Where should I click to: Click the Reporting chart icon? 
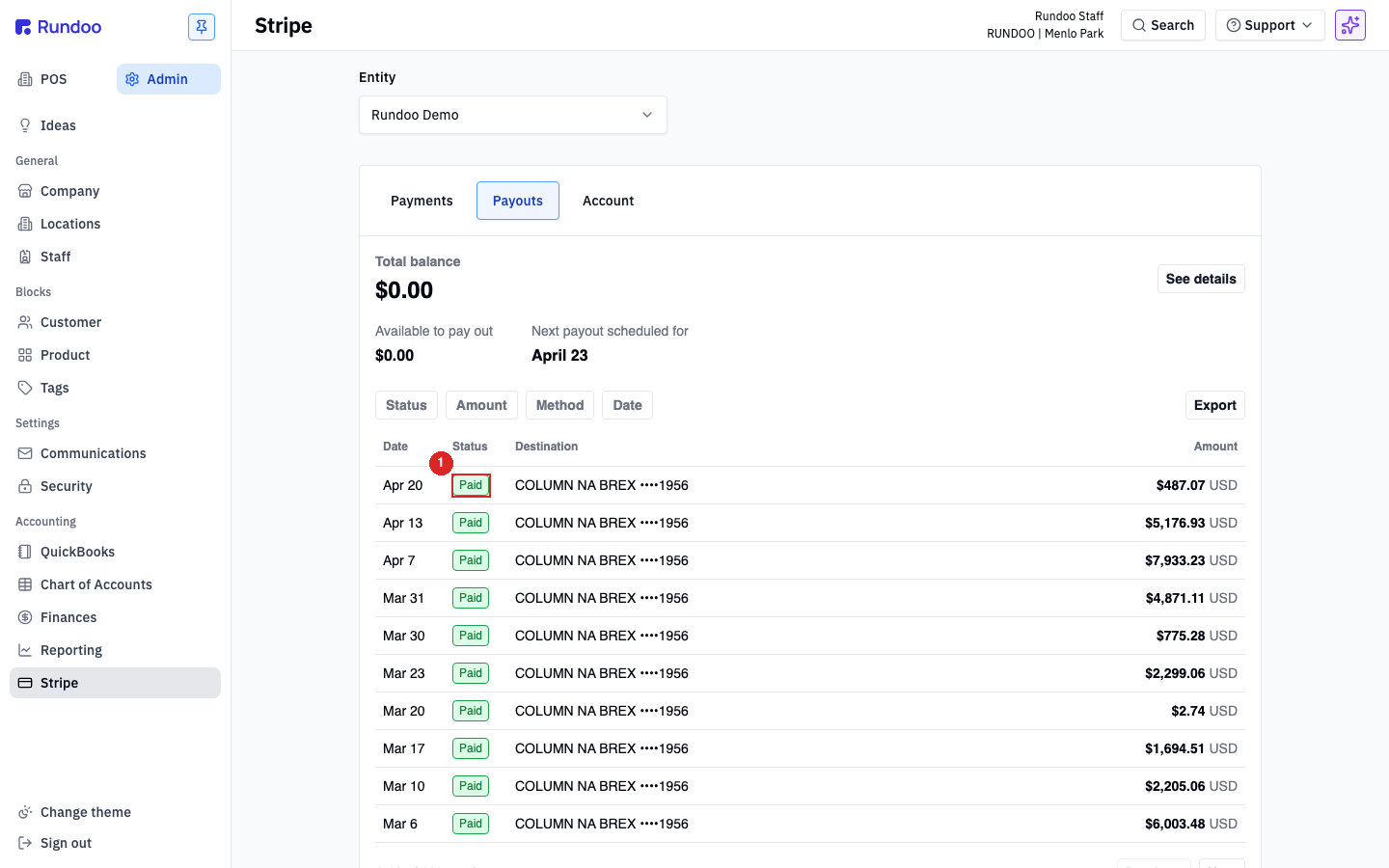25,650
